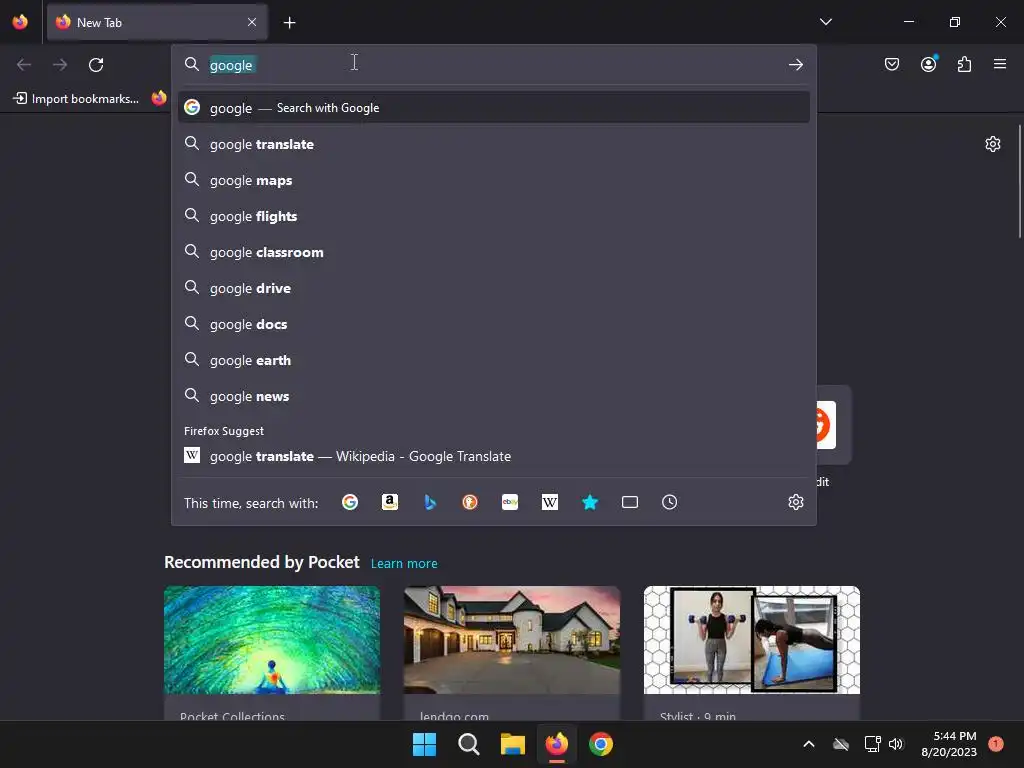Choose the google news suggestion

point(494,396)
